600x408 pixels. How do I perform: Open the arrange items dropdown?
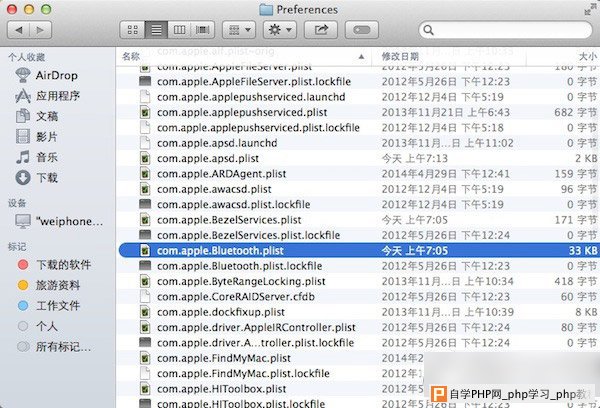click(x=239, y=30)
